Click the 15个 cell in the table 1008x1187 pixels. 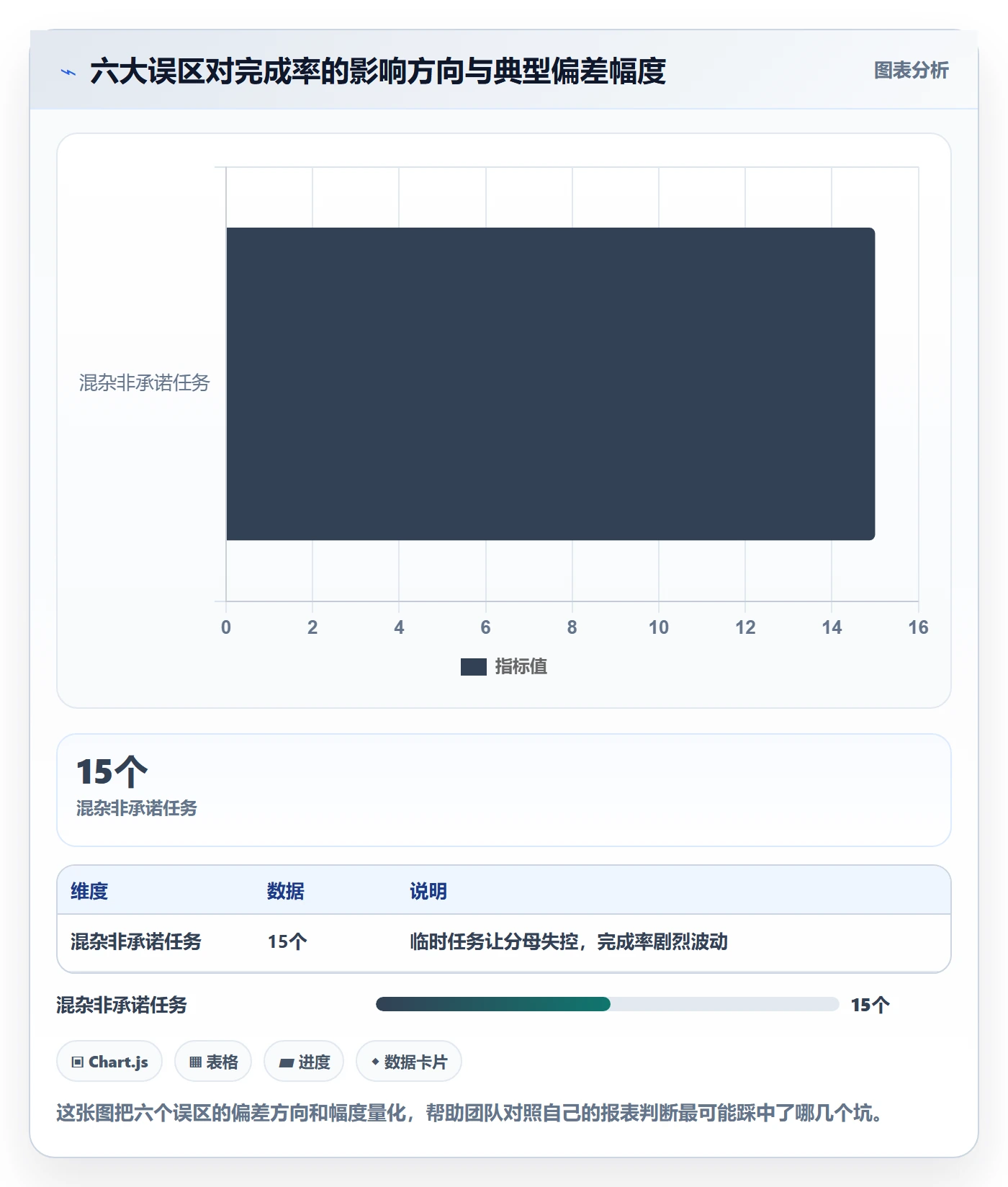pyautogui.click(x=287, y=941)
